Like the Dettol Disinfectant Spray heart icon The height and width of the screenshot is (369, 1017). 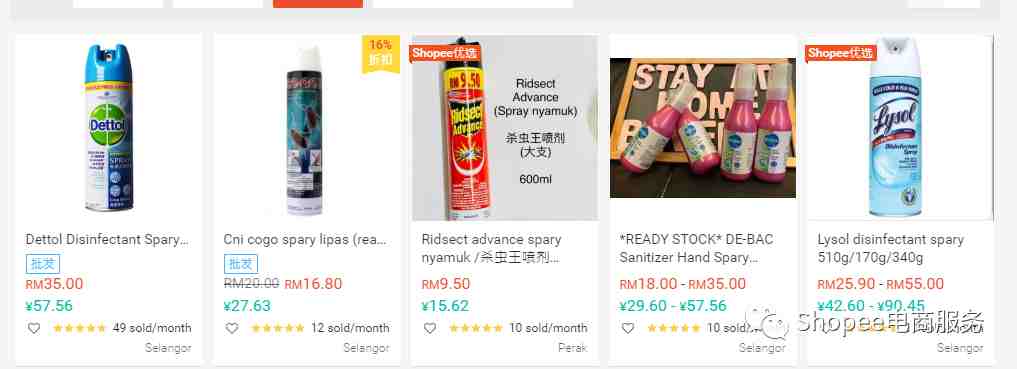tap(34, 328)
